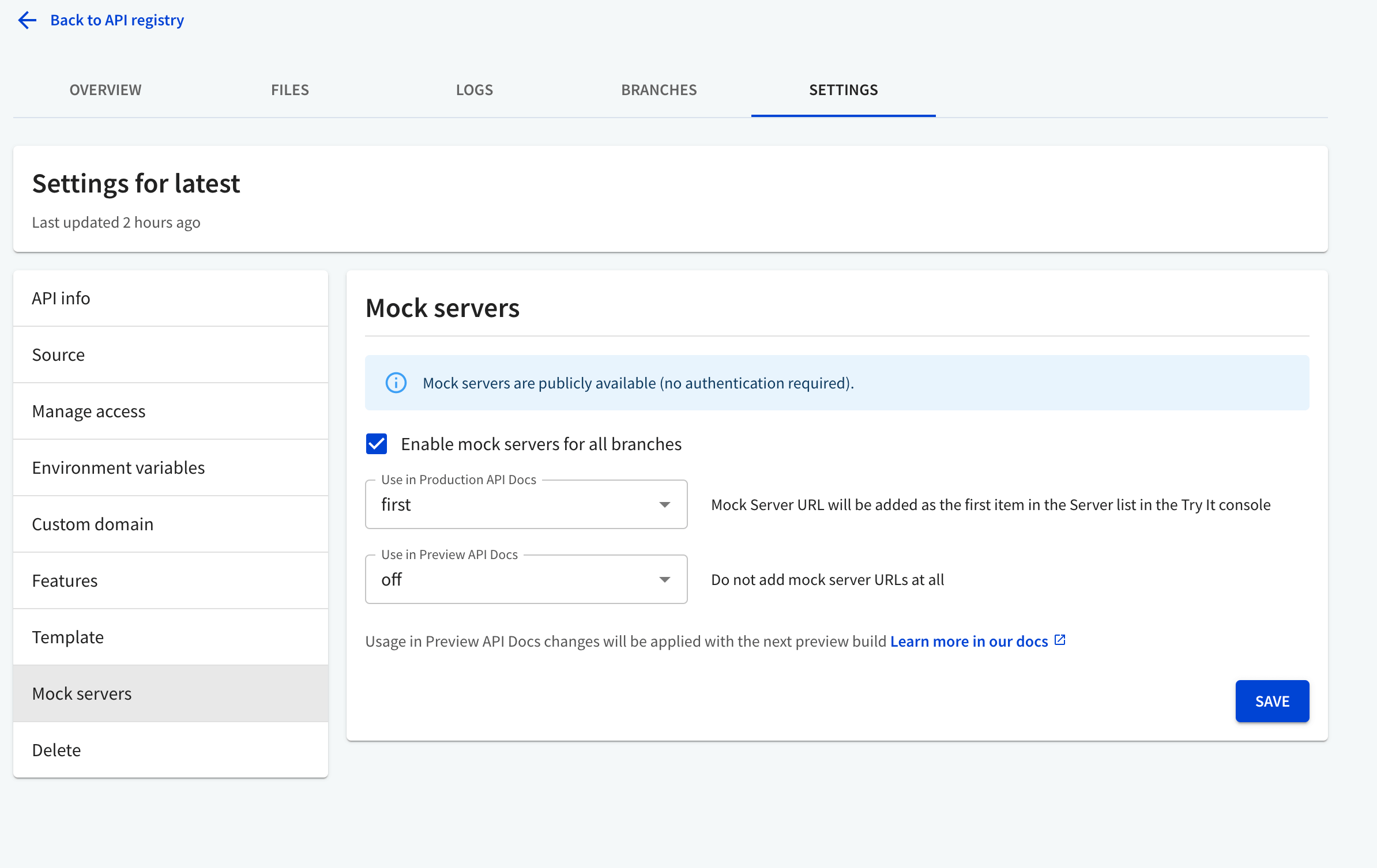The height and width of the screenshot is (868, 1377).
Task: Select the Settings tab
Action: [x=844, y=90]
